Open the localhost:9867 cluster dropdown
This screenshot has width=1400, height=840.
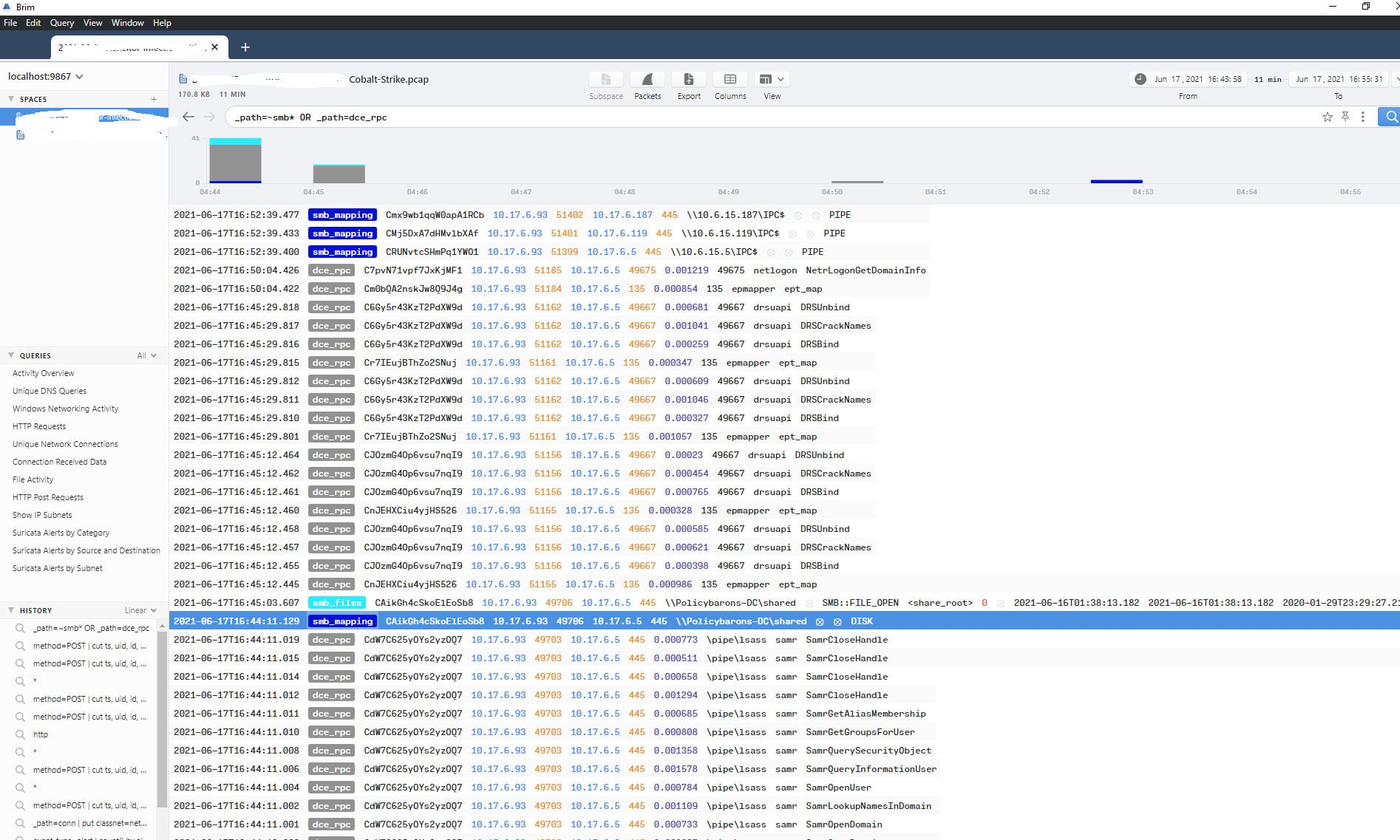pyautogui.click(x=46, y=76)
